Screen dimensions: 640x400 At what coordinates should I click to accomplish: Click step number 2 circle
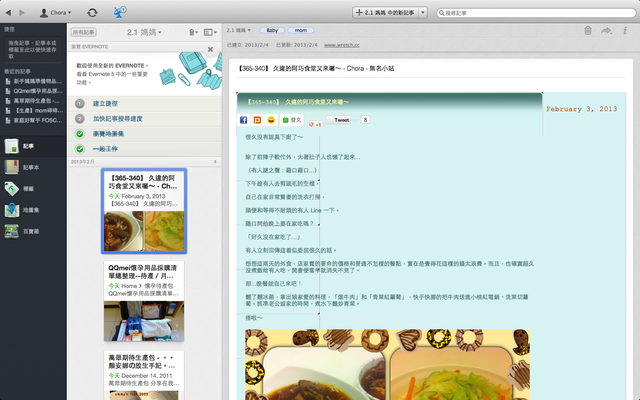(x=80, y=119)
